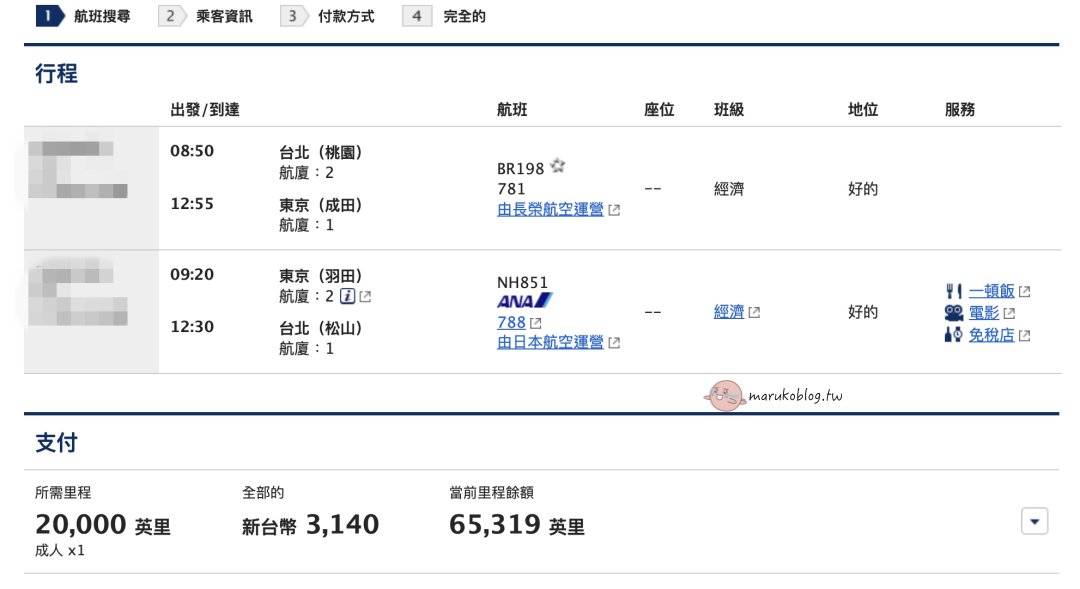Click the 地位 column header

862,110
